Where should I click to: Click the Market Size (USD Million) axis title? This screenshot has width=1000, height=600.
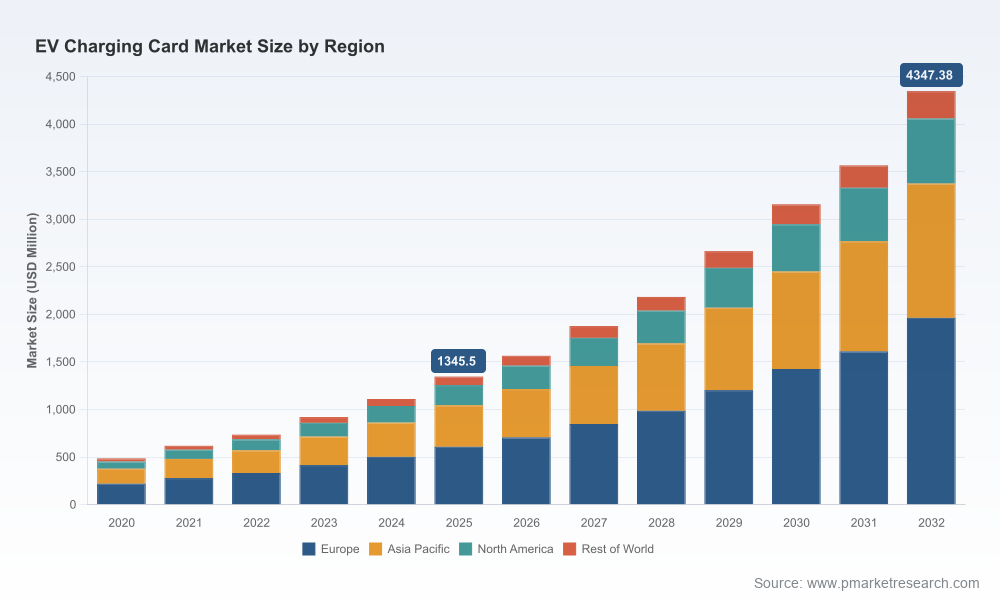point(32,290)
